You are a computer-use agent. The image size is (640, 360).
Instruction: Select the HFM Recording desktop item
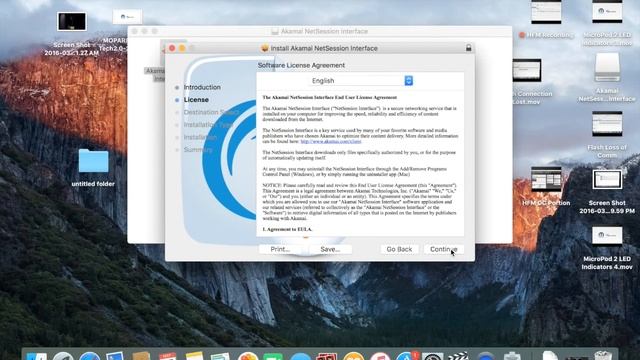tap(546, 12)
